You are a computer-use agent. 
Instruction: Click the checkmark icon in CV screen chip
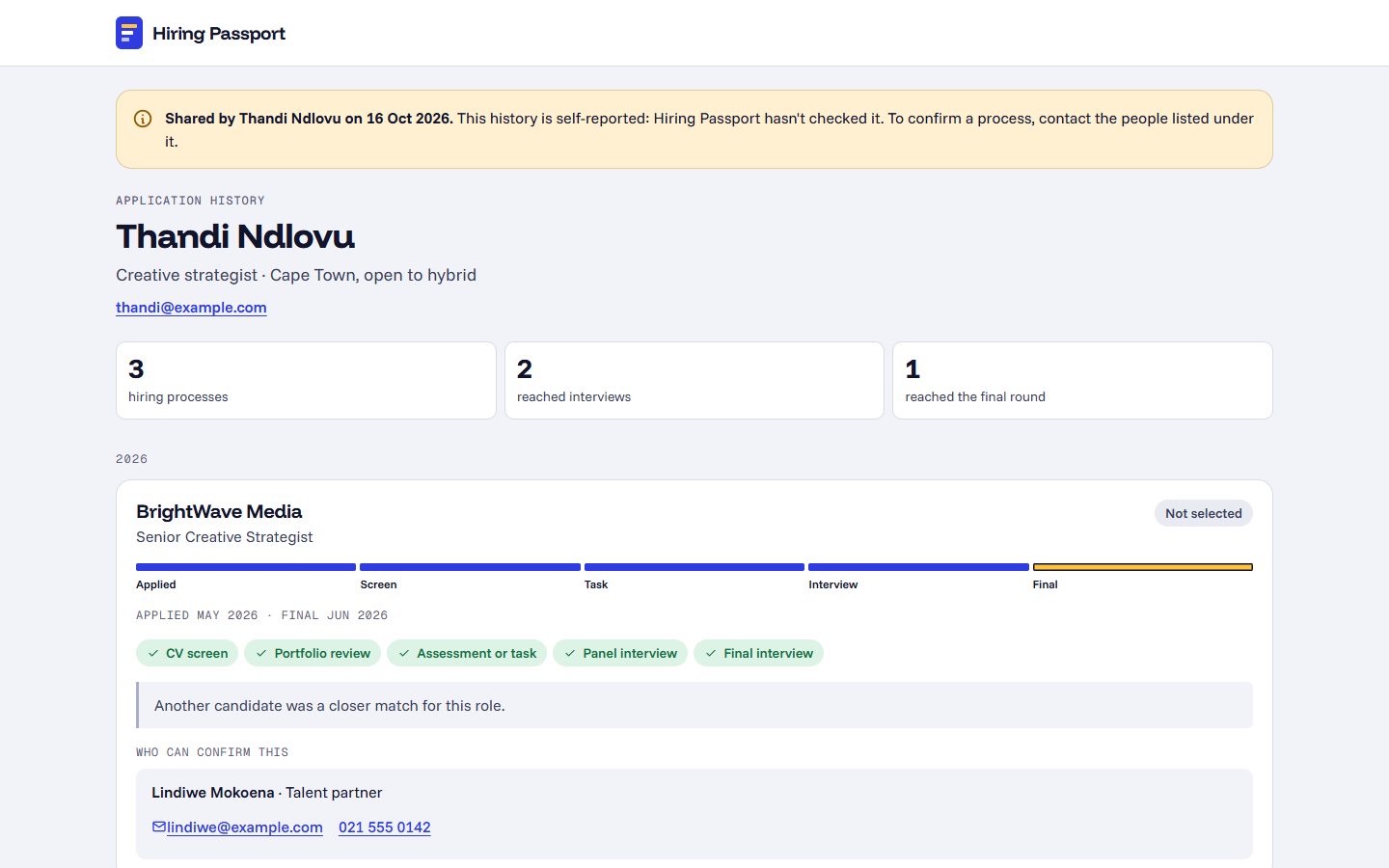153,653
